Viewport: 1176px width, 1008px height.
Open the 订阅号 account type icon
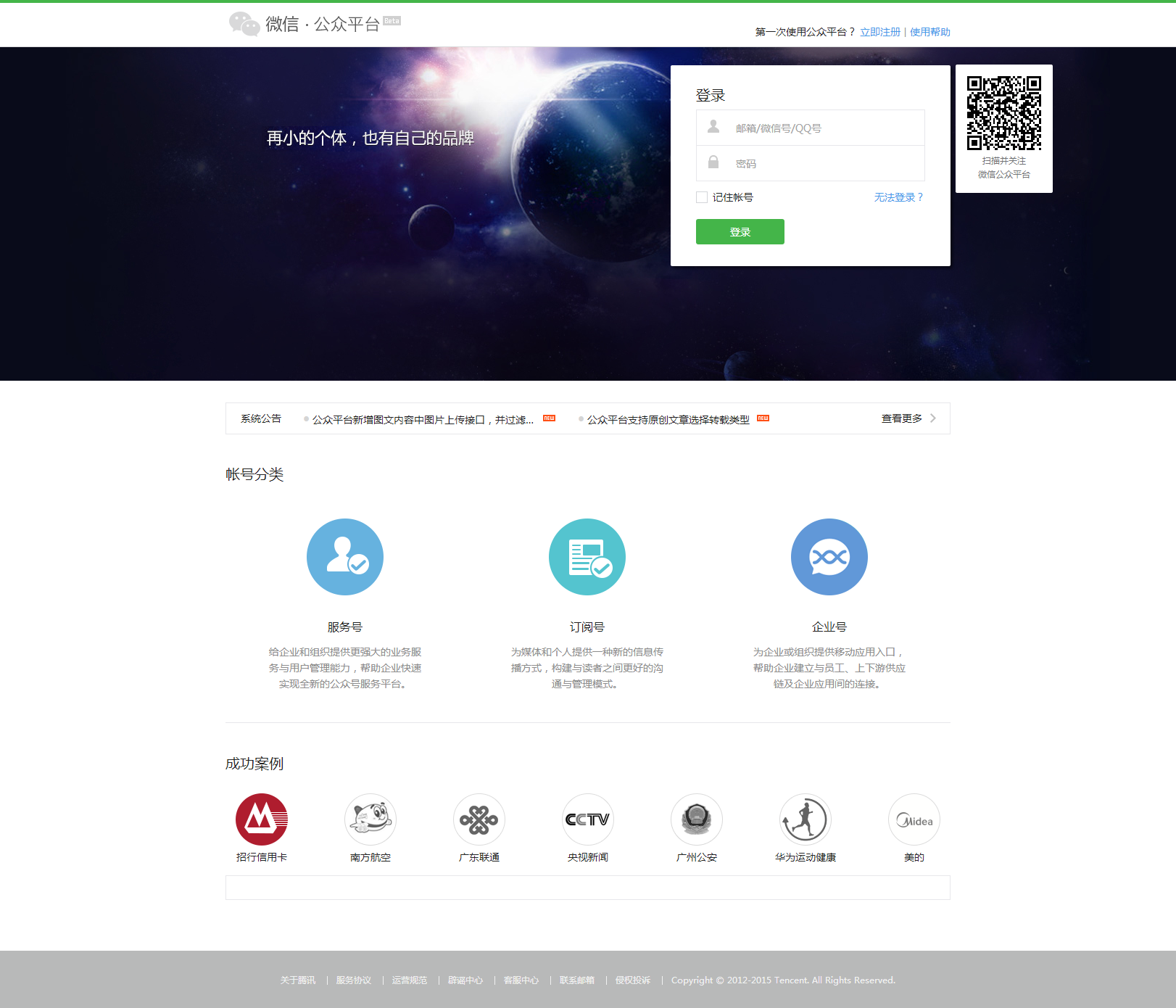(x=587, y=557)
